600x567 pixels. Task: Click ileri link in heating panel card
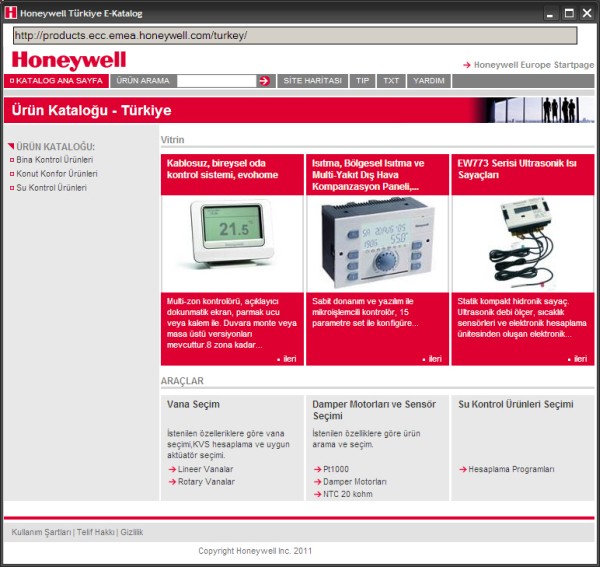click(435, 359)
